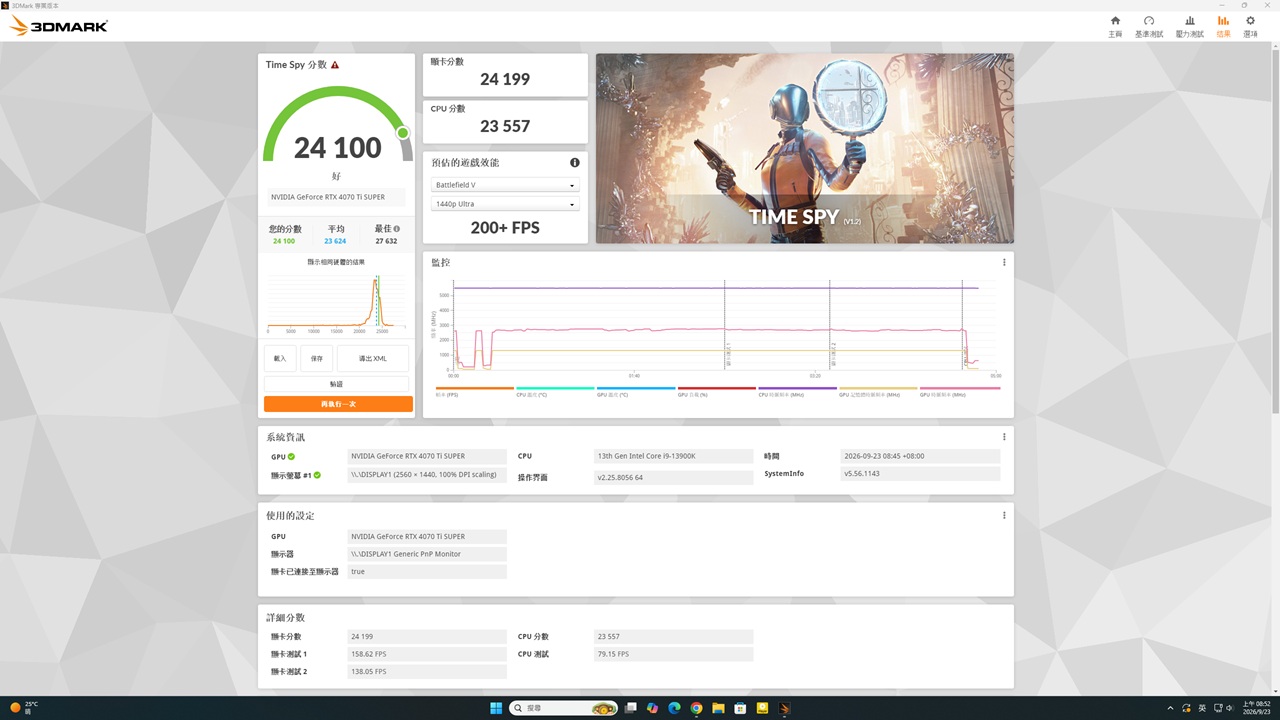
Task: Open the 選項 options gear icon
Action: click(1250, 26)
